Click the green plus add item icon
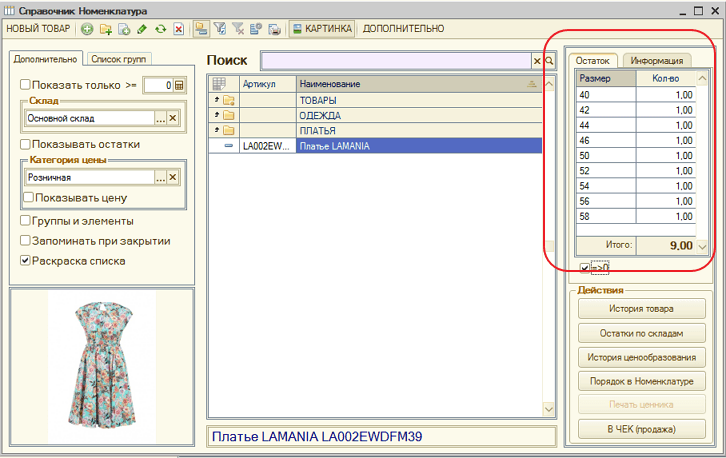The image size is (726, 458). (87, 29)
